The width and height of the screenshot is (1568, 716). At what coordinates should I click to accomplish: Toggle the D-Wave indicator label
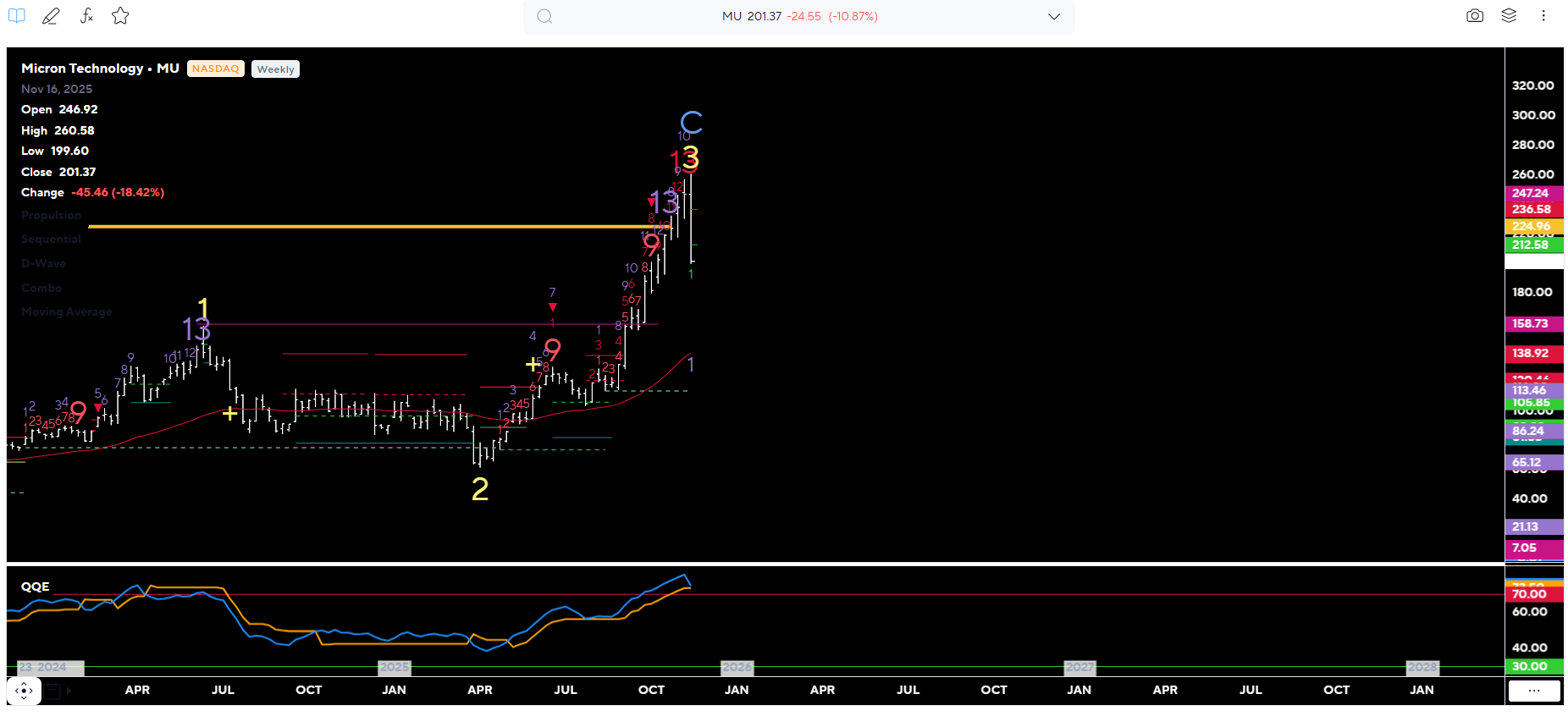coord(43,264)
